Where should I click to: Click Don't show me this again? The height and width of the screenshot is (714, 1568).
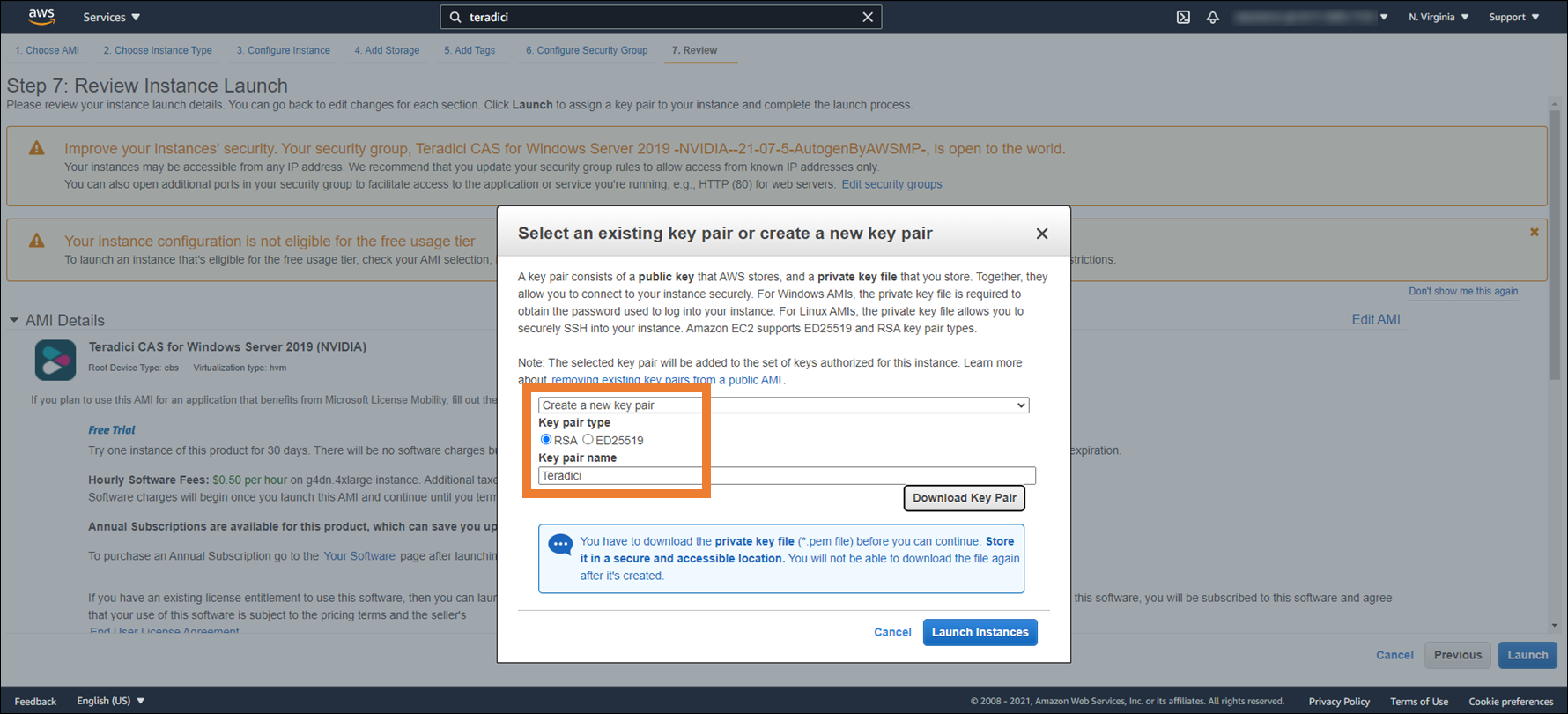click(1463, 291)
